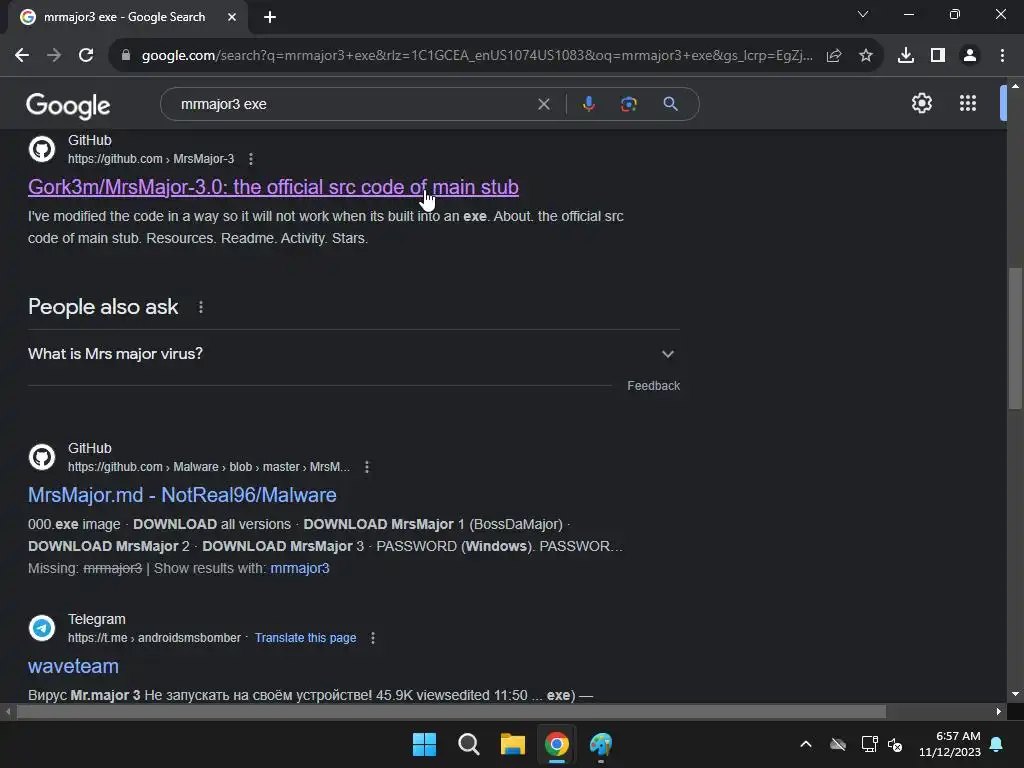Open Chrome downloads
This screenshot has width=1024, height=768.
pos(906,56)
